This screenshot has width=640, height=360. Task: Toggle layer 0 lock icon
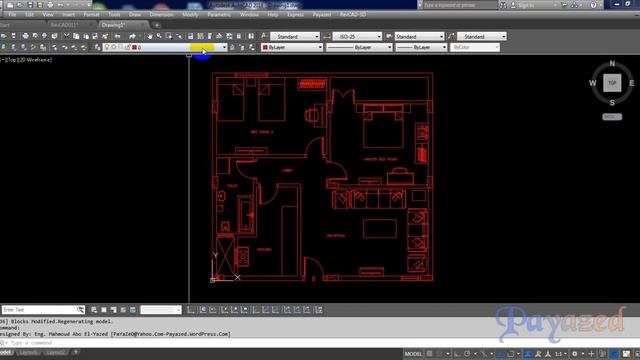coord(127,47)
